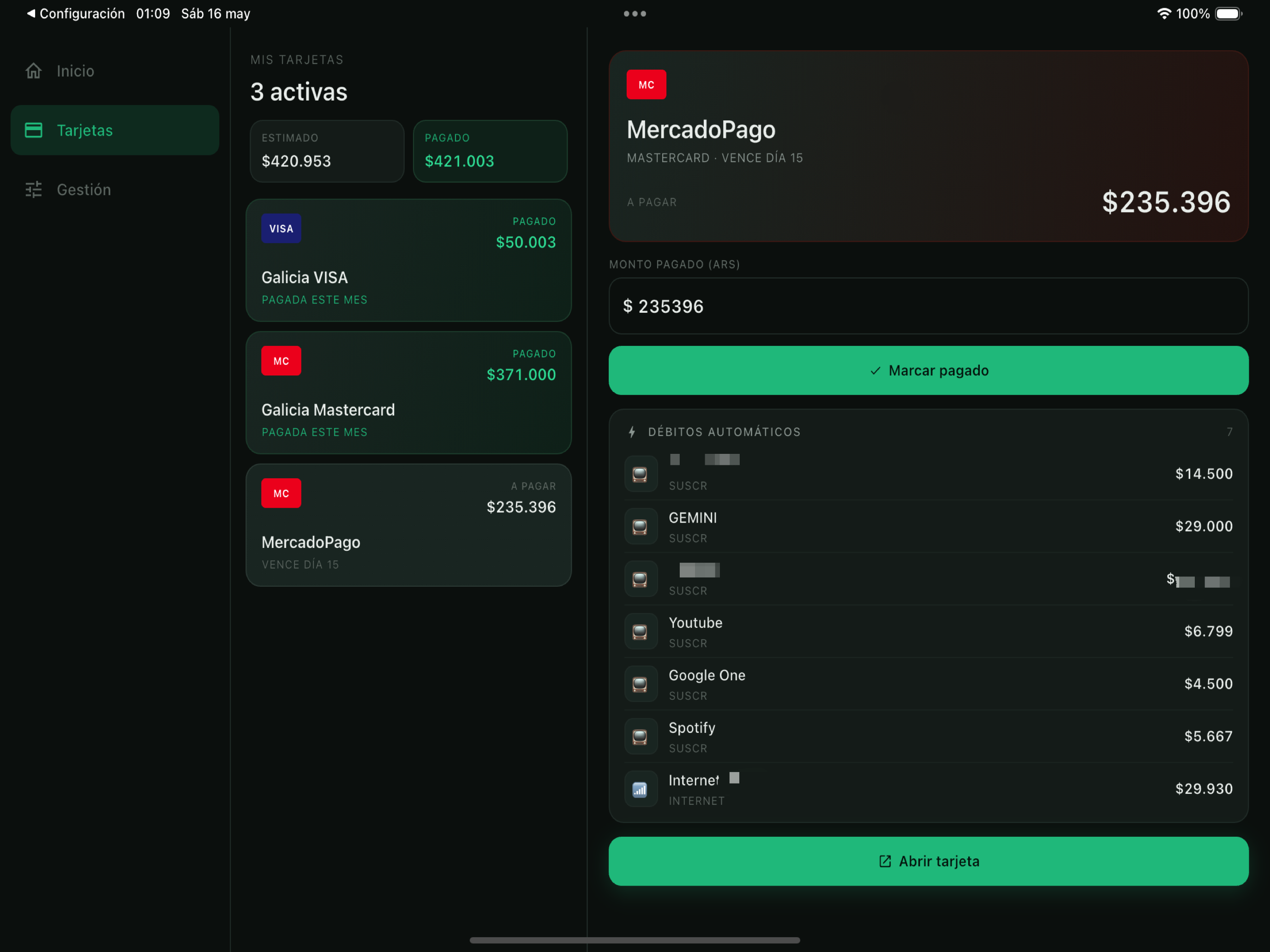Click the lightning icon beside Débitos Automáticos

click(632, 432)
